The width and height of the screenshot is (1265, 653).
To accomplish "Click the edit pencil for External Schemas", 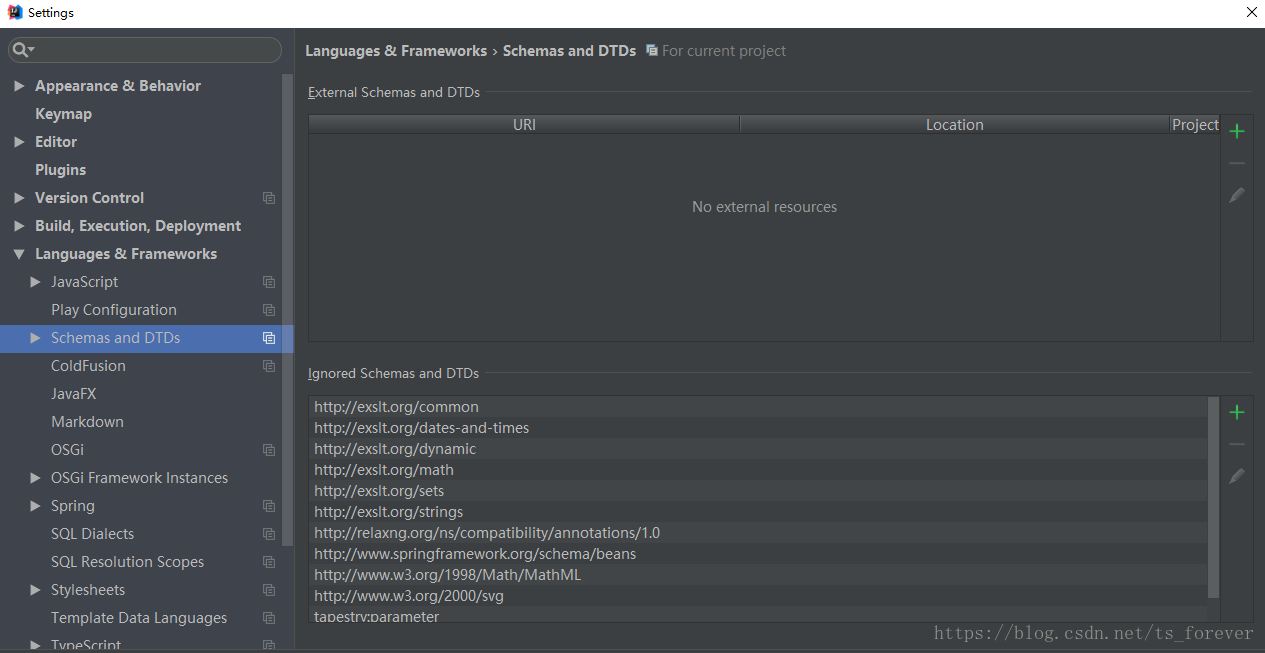I will click(1237, 195).
